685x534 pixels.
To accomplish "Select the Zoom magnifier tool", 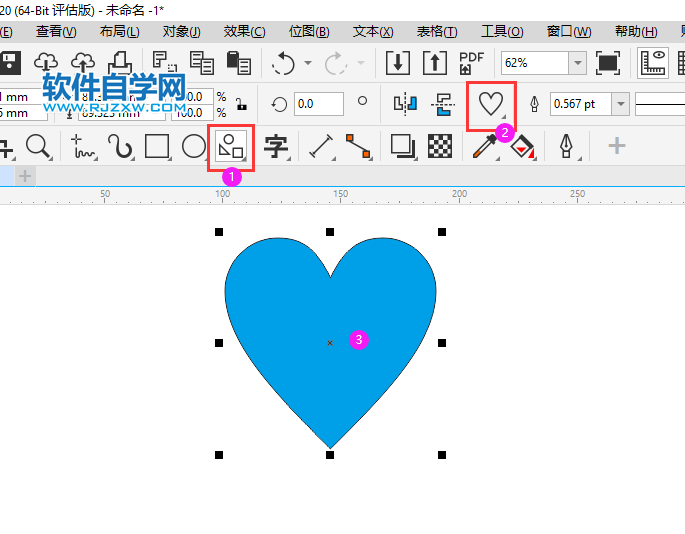I will (x=38, y=146).
